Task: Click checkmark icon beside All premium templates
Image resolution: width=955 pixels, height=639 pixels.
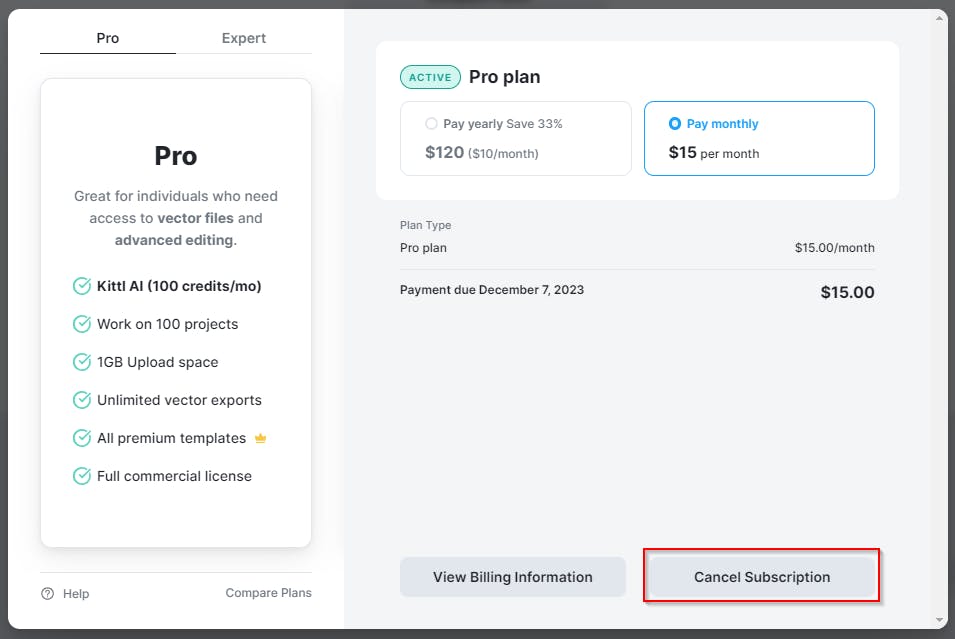Action: pyautogui.click(x=82, y=438)
